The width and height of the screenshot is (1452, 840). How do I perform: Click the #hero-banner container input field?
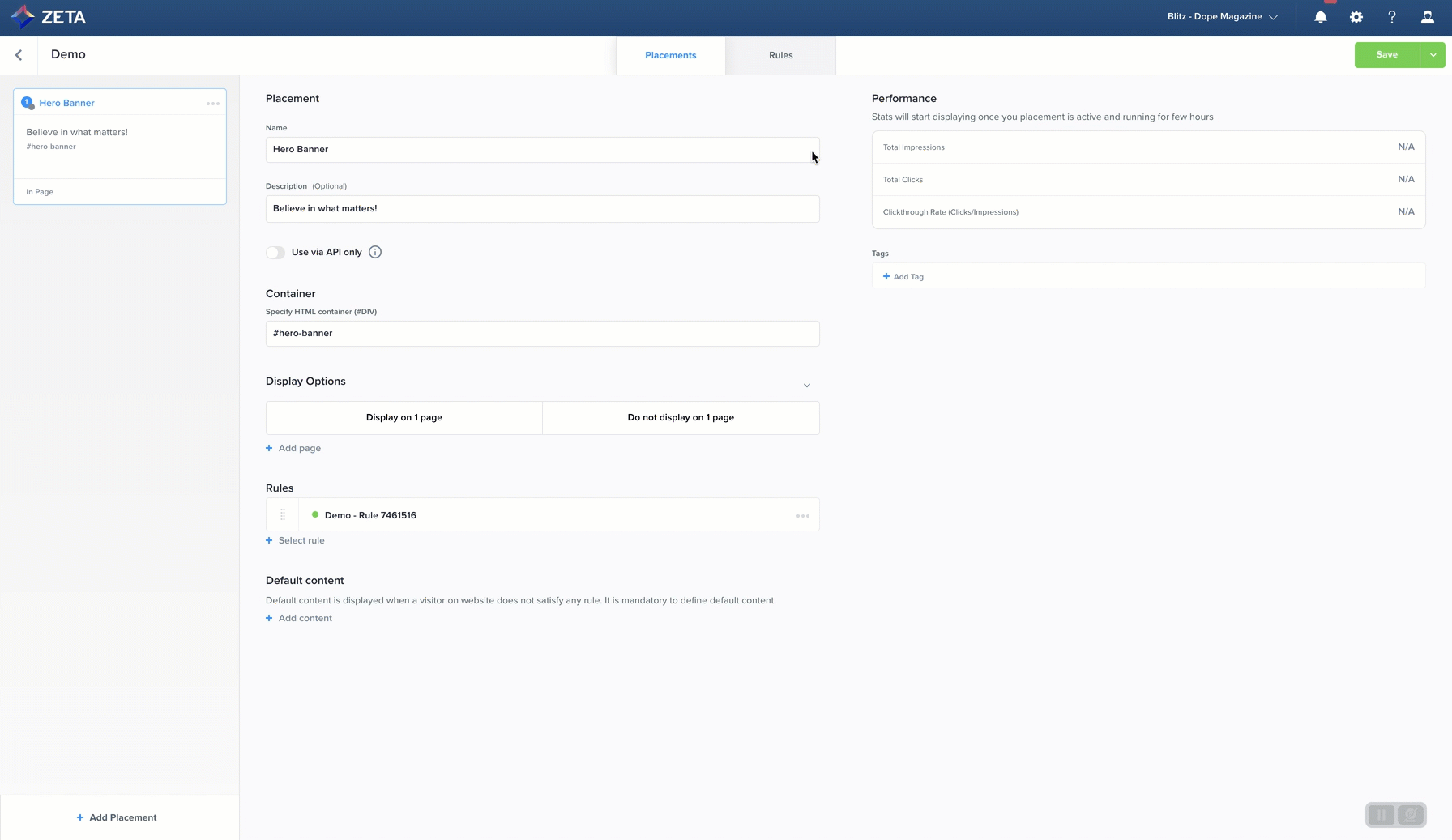click(x=542, y=334)
